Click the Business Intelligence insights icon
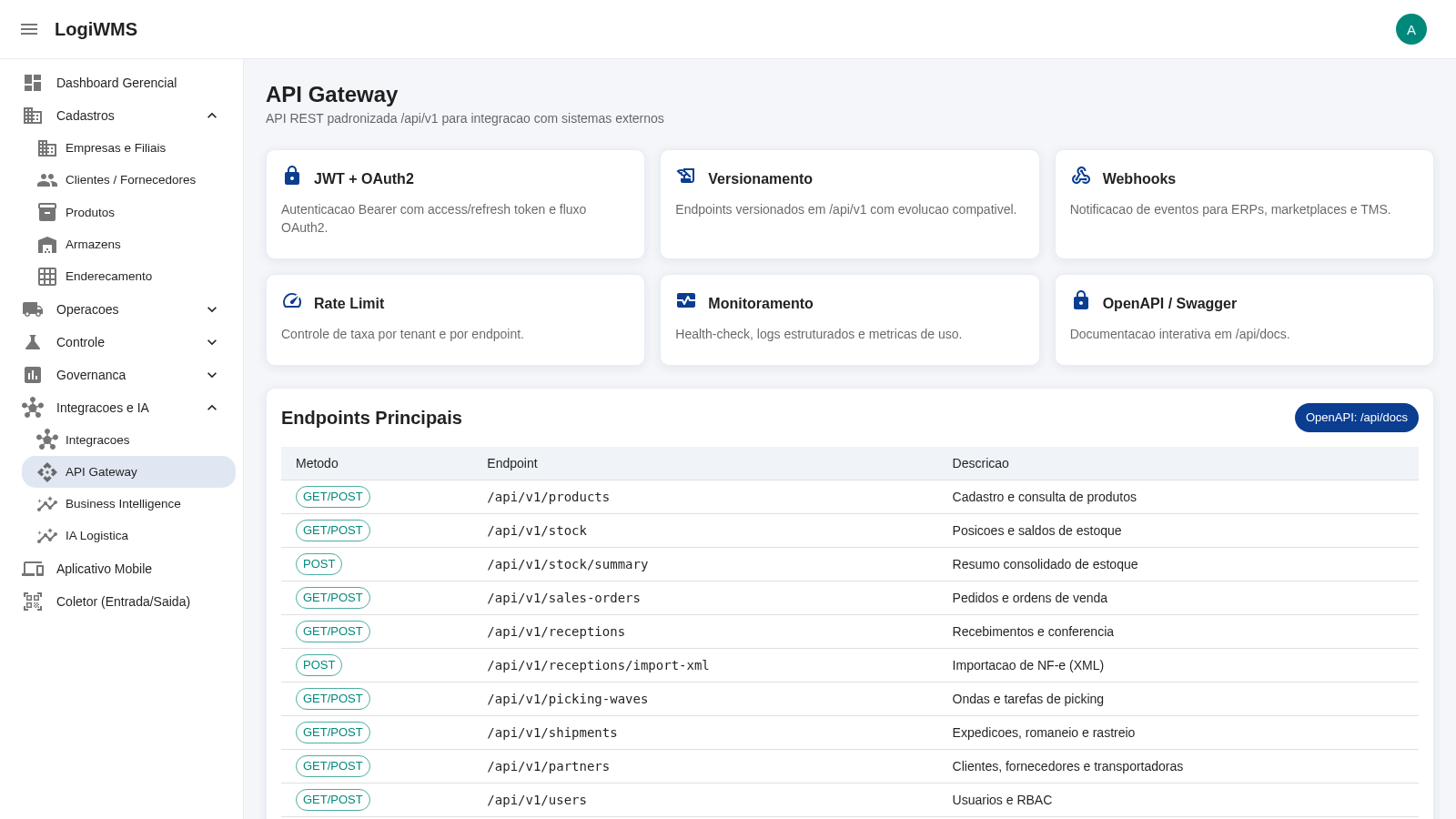This screenshot has width=1456, height=819. coord(47,504)
